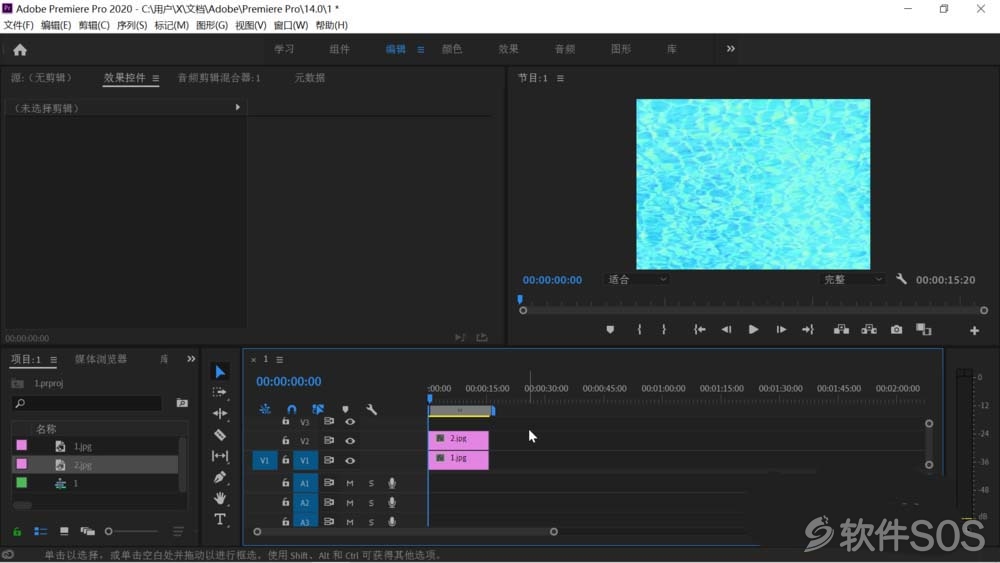This screenshot has height=563, width=1000.
Task: Open the Media Browser tab
Action: 101,359
